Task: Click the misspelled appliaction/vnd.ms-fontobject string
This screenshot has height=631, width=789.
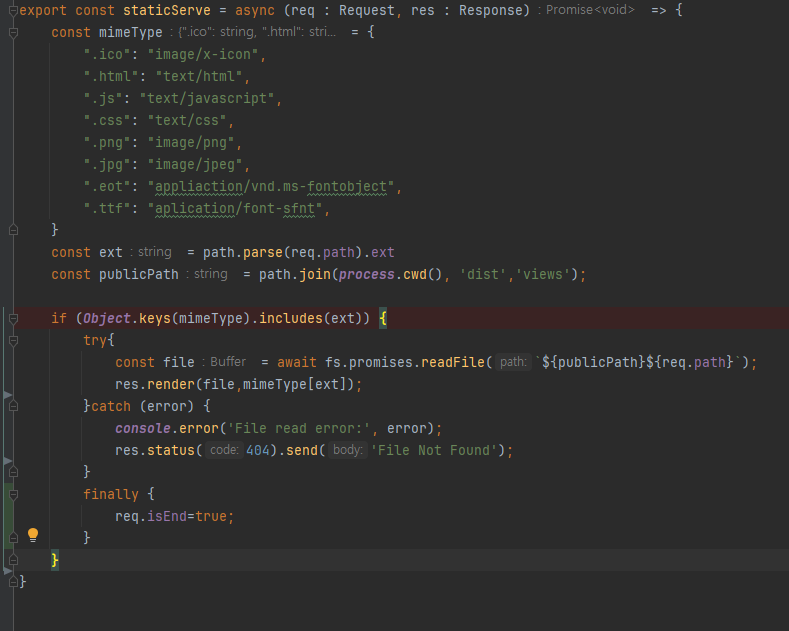Action: (271, 187)
